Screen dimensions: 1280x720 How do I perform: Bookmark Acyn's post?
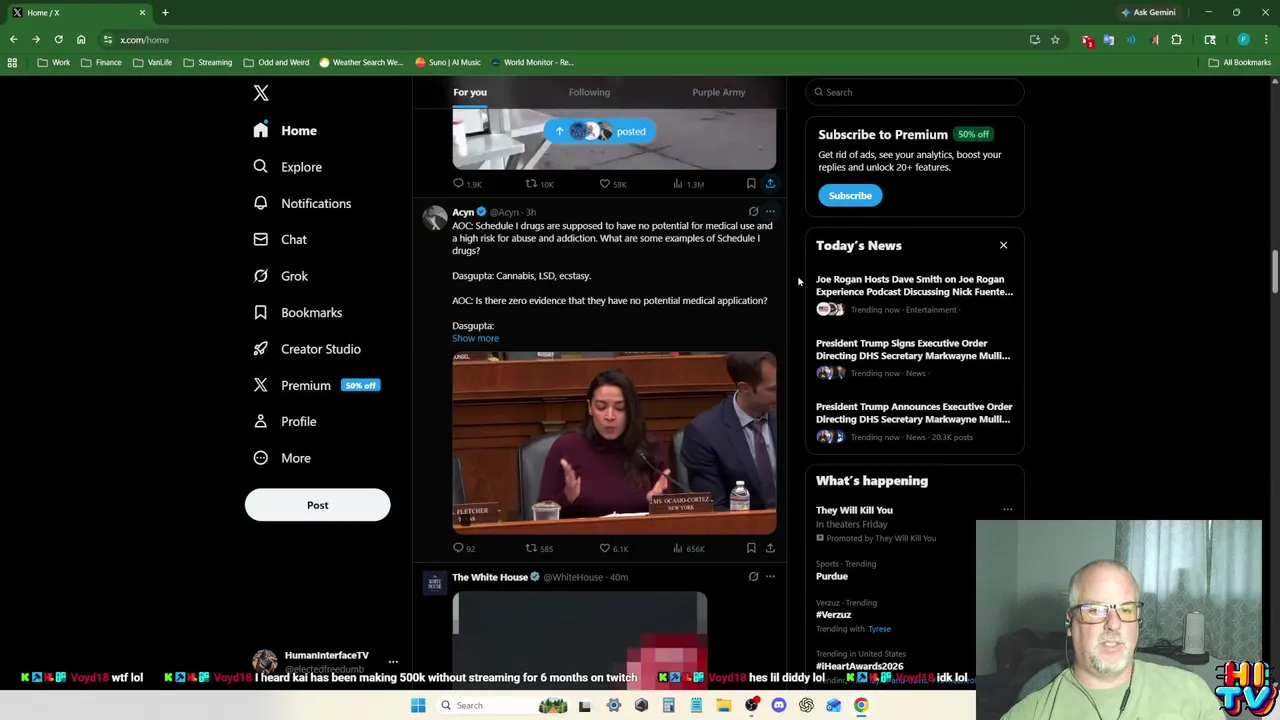751,548
